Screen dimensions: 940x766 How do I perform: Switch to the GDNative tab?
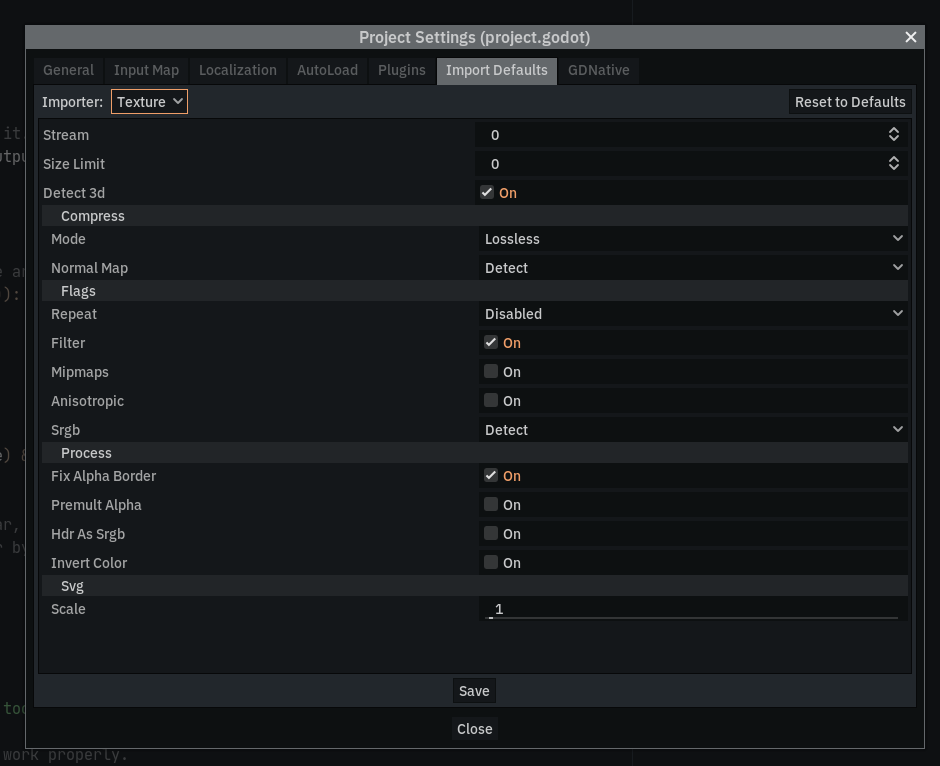(x=598, y=70)
